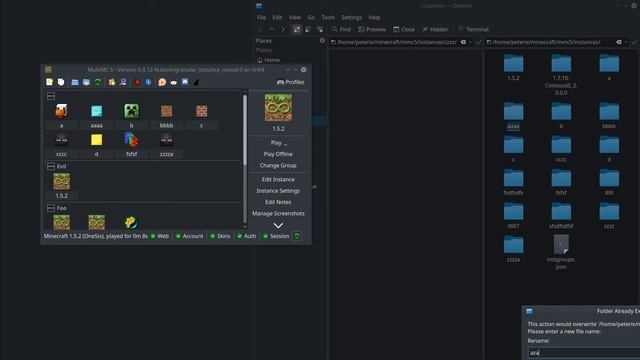640x360 pixels.
Task: Open the Go menu in Dolphin
Action: coord(311,18)
